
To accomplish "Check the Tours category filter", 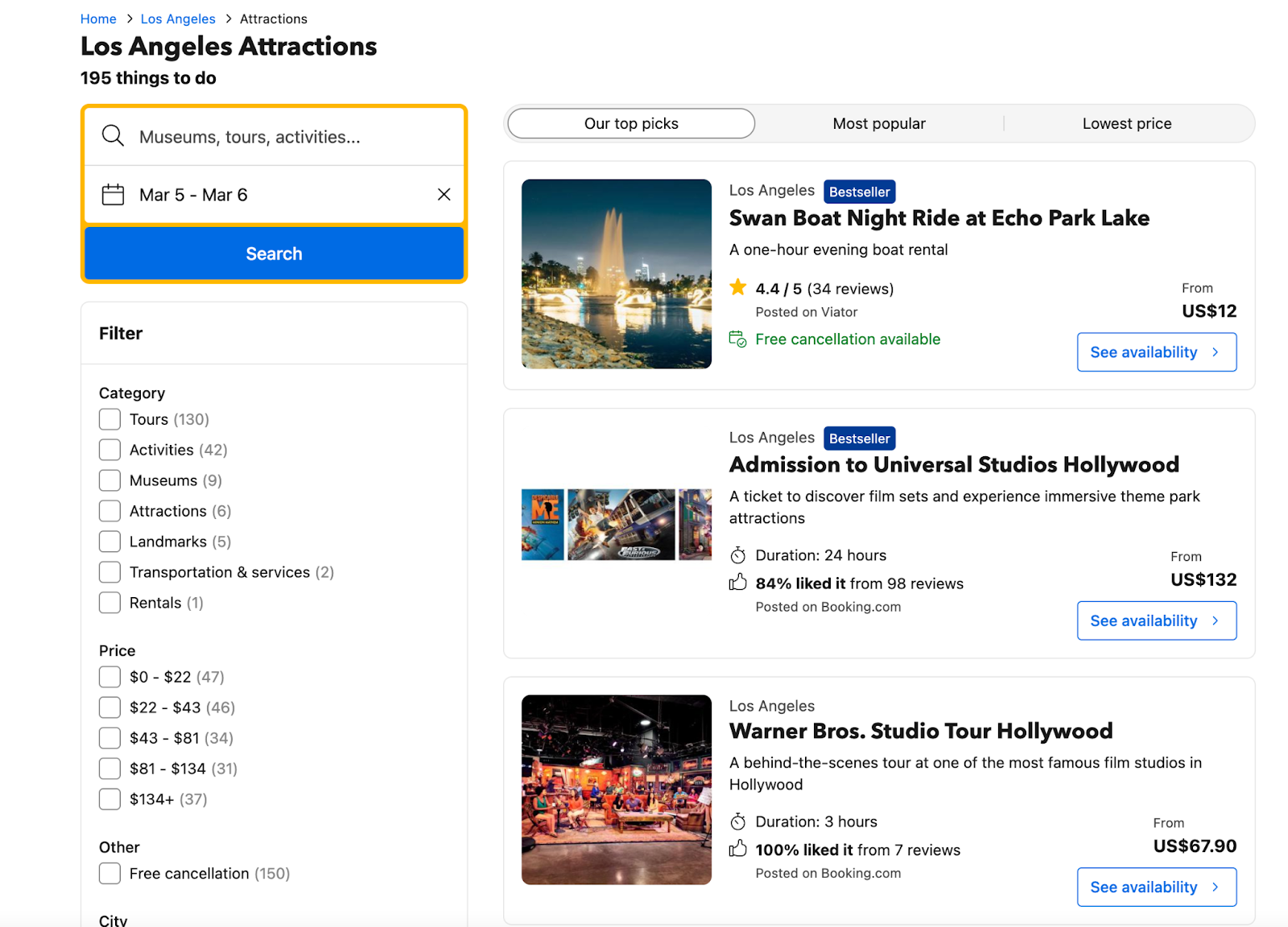I will (109, 419).
